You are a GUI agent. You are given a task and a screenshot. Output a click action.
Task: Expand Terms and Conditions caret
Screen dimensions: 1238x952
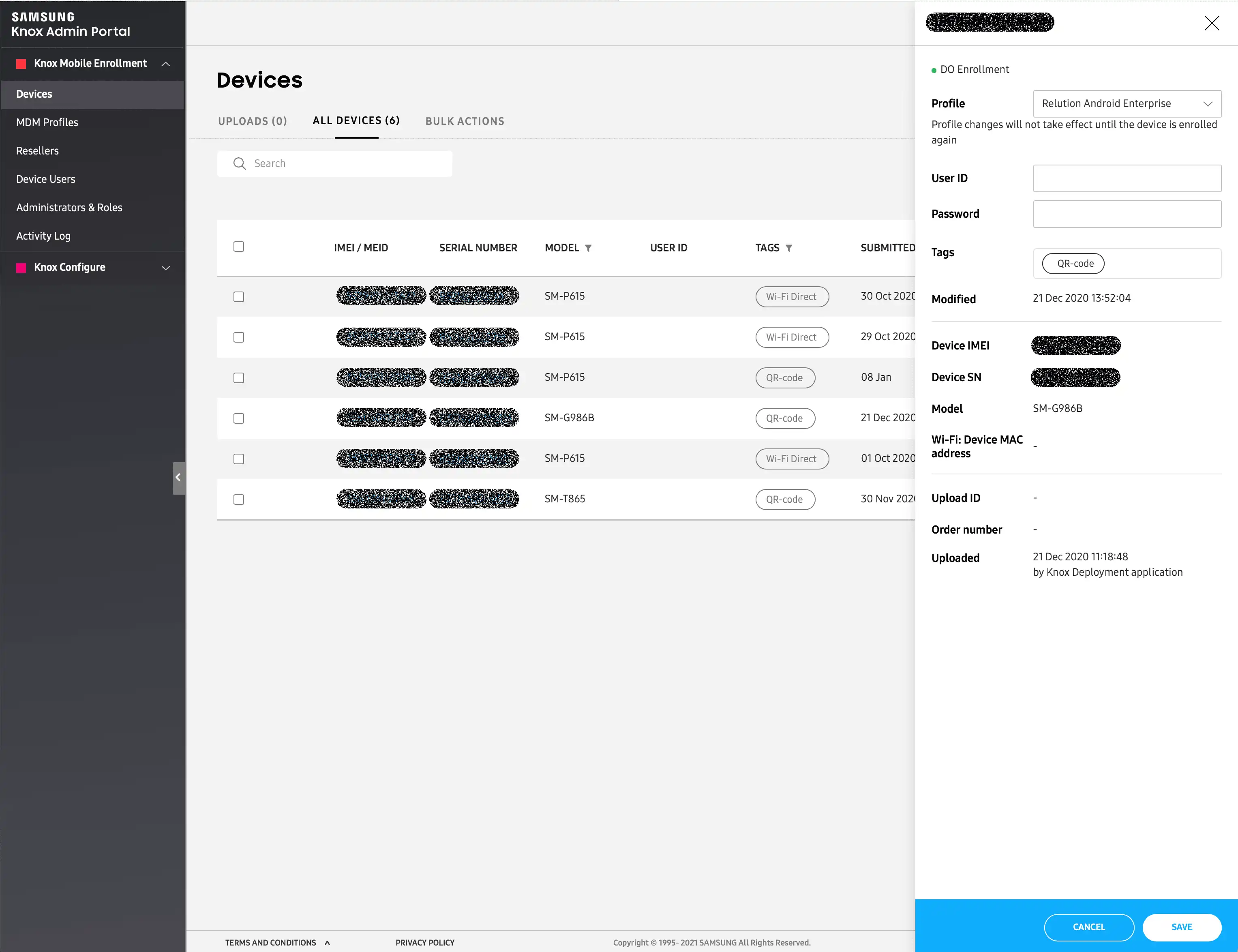pyautogui.click(x=327, y=943)
